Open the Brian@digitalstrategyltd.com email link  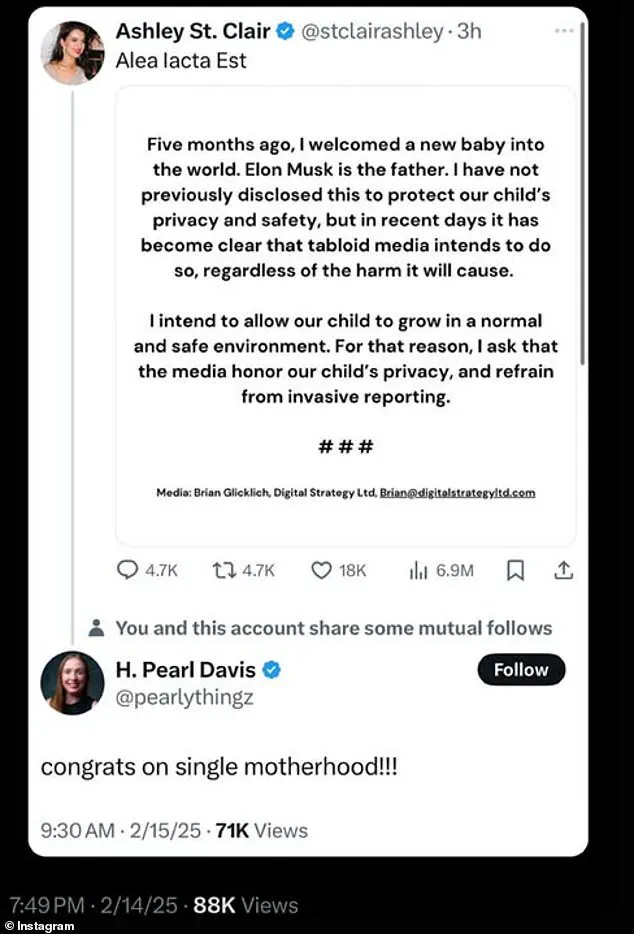pos(457,492)
